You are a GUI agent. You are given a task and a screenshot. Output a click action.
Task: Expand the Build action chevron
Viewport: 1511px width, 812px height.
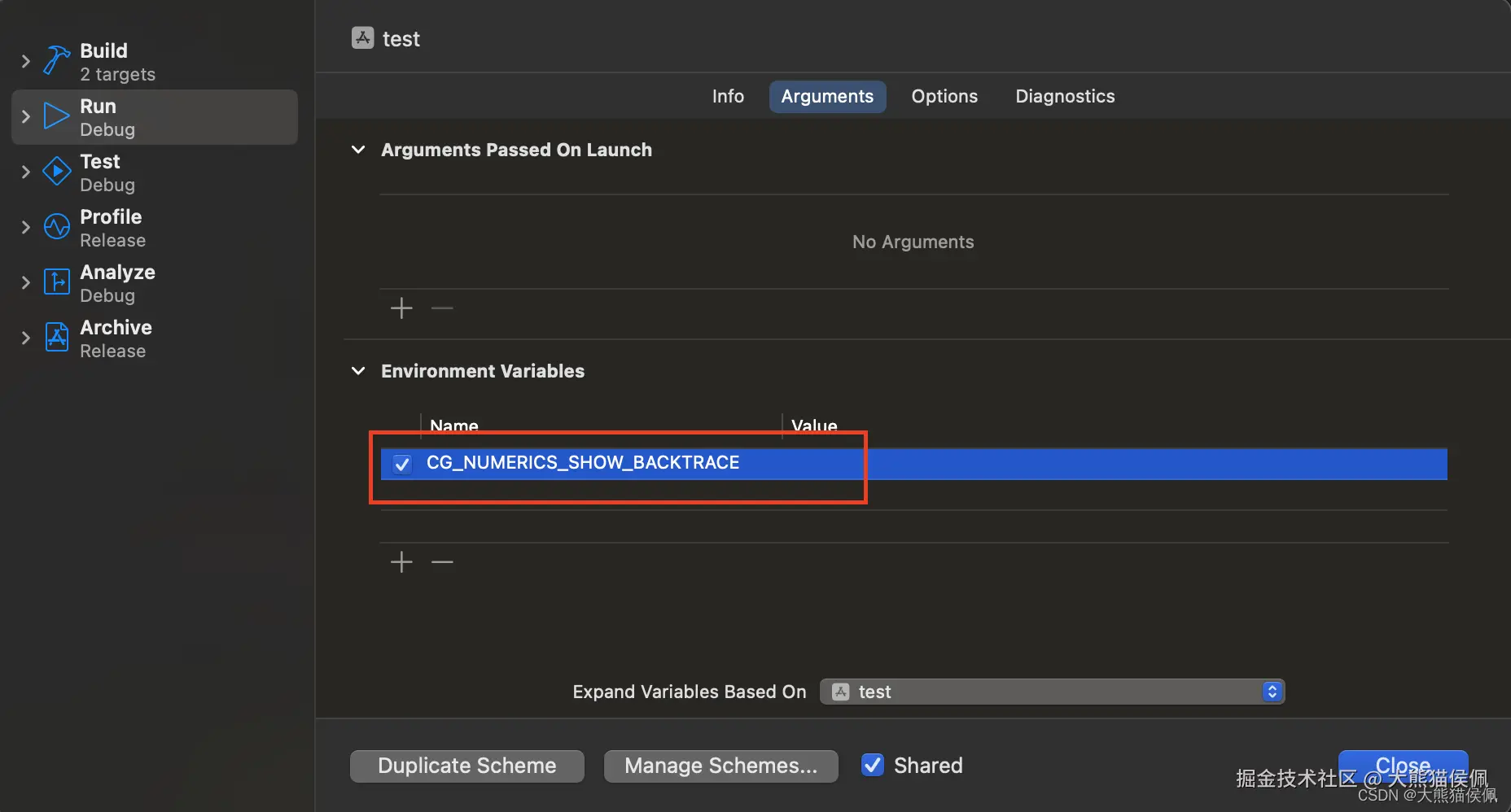point(26,61)
